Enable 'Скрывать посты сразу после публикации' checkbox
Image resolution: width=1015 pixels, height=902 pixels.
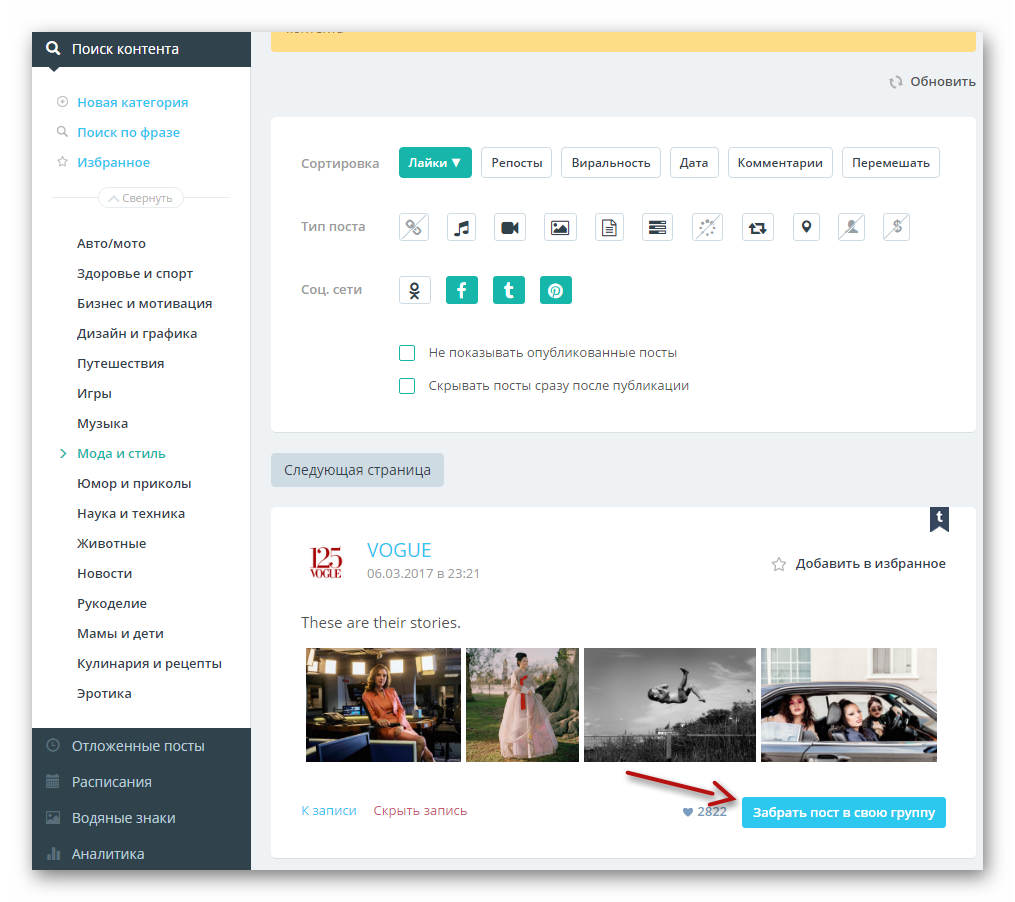(x=407, y=386)
